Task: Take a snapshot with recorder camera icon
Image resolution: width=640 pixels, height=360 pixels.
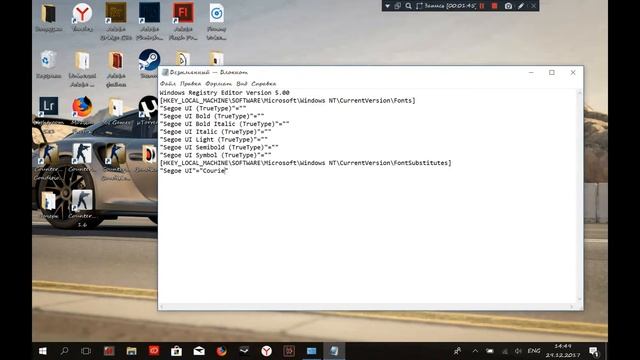Action: tap(508, 6)
